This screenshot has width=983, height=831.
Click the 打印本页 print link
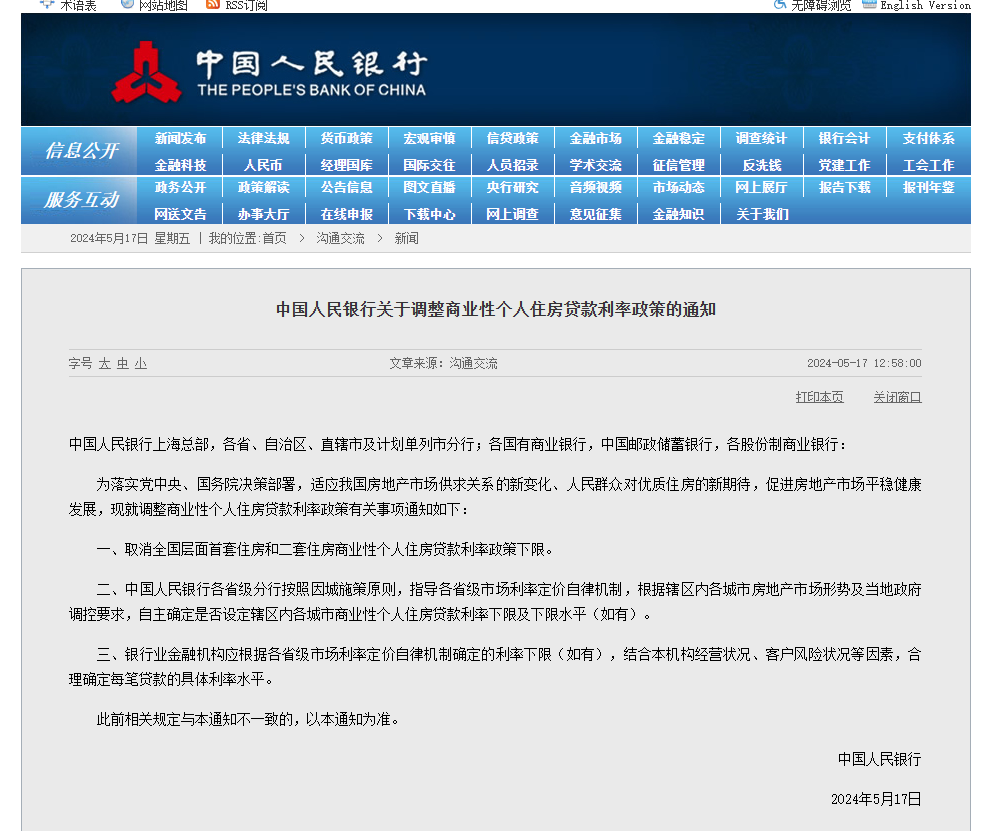819,397
